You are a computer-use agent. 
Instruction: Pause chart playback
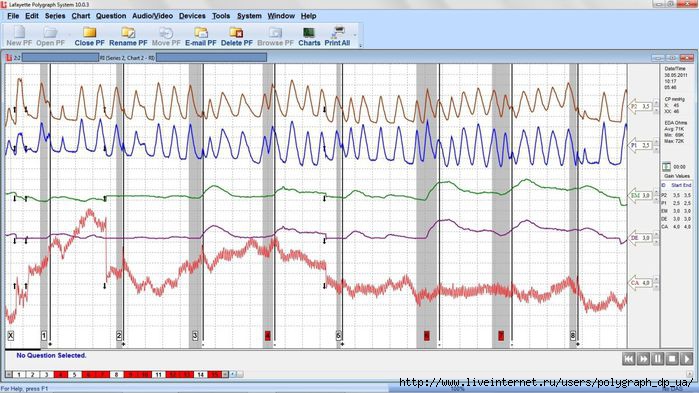pyautogui.click(x=658, y=359)
